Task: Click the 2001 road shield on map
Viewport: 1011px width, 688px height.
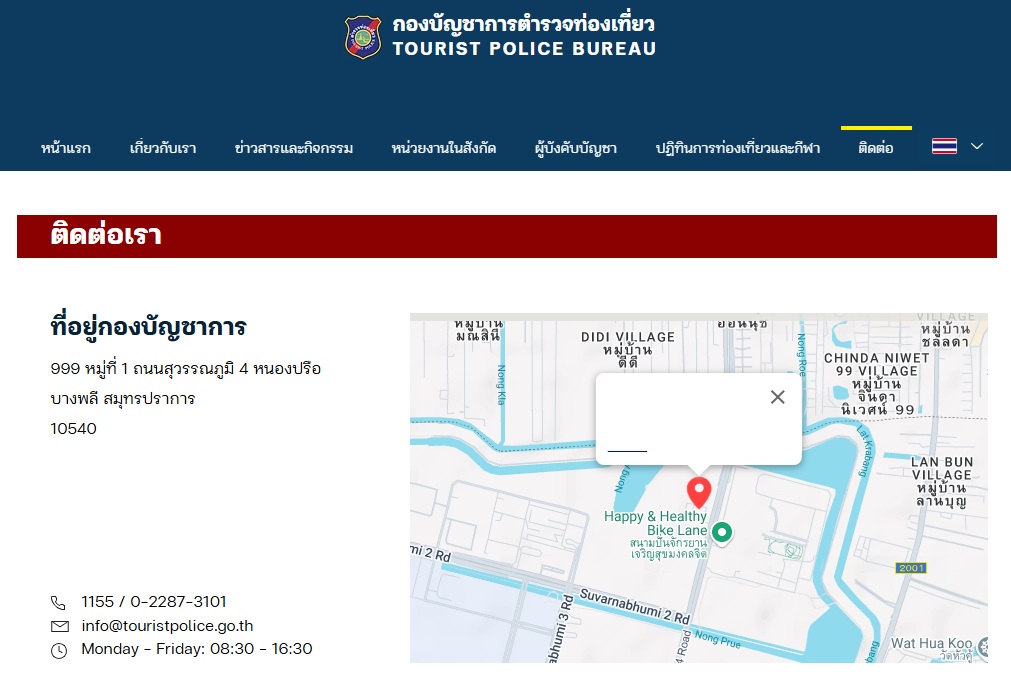Action: click(x=911, y=568)
